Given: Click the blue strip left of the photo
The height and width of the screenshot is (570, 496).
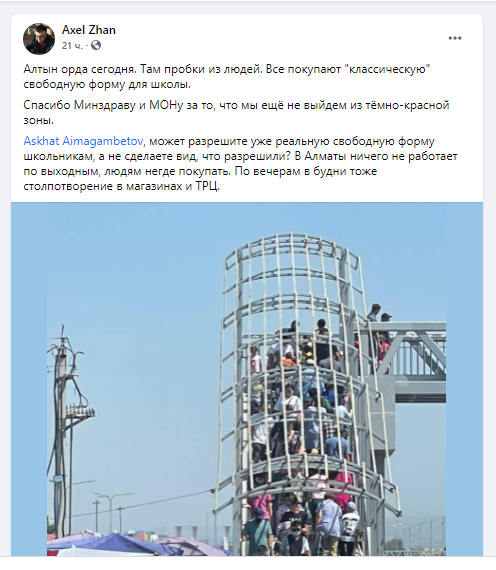Looking at the screenshot, I should [x=29, y=379].
